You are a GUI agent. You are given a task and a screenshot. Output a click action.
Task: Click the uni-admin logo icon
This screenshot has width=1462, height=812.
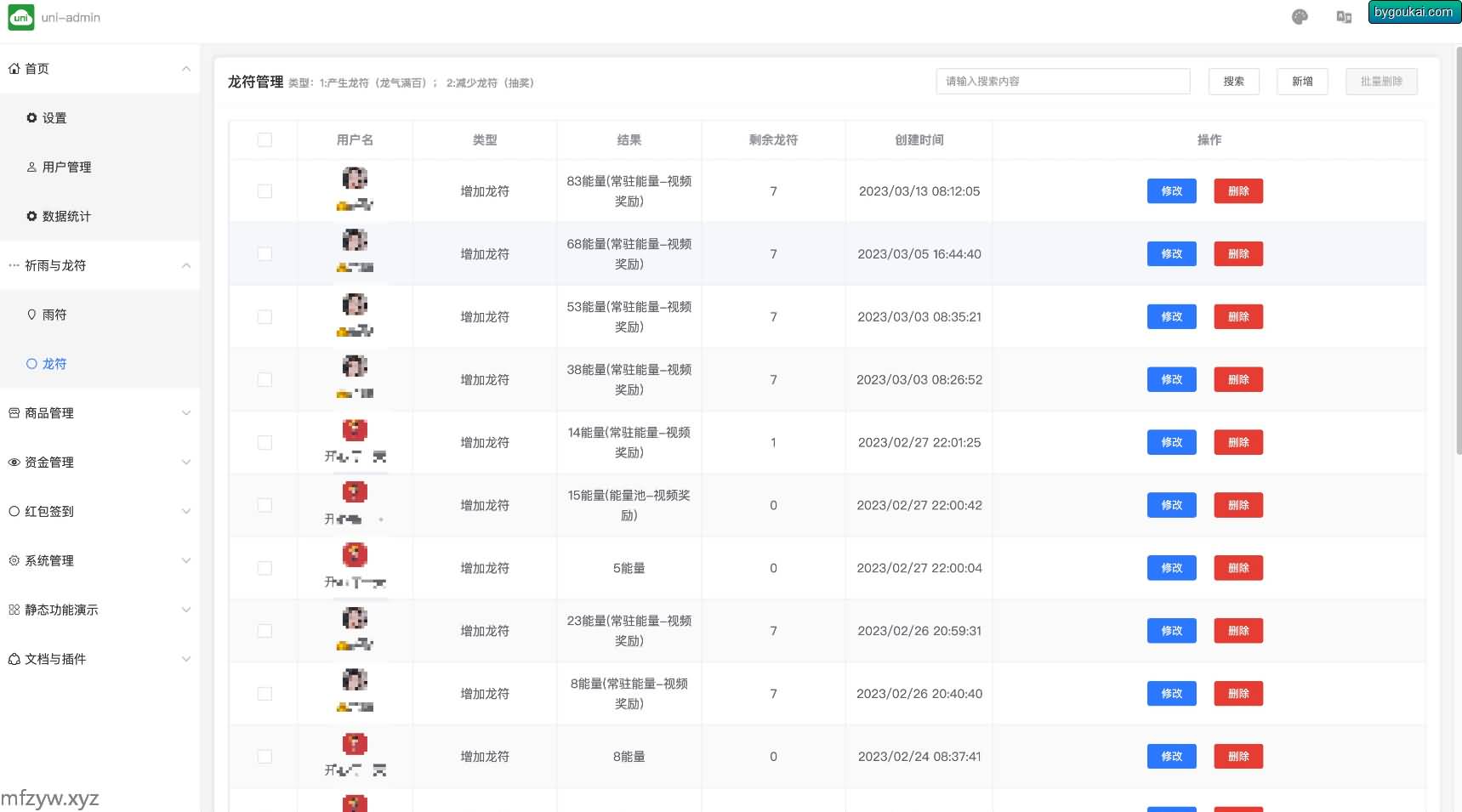20,17
